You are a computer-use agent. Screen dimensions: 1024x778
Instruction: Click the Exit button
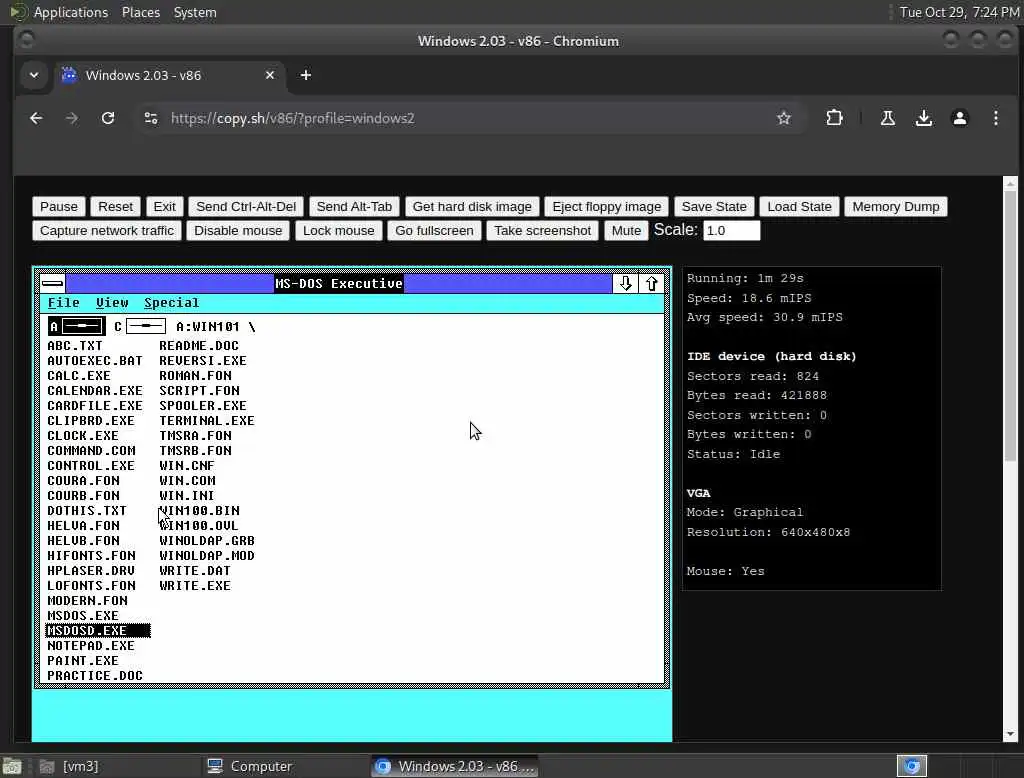pyautogui.click(x=164, y=206)
